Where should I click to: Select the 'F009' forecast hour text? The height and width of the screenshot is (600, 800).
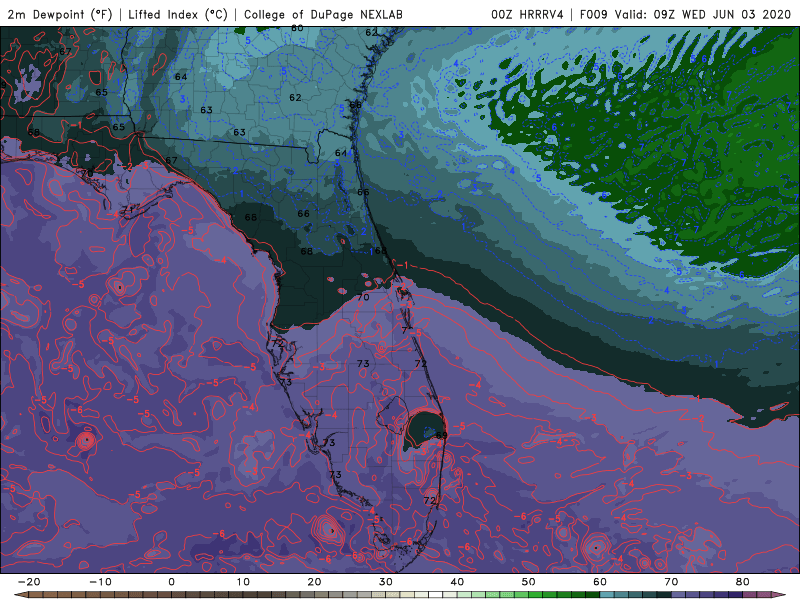click(594, 14)
